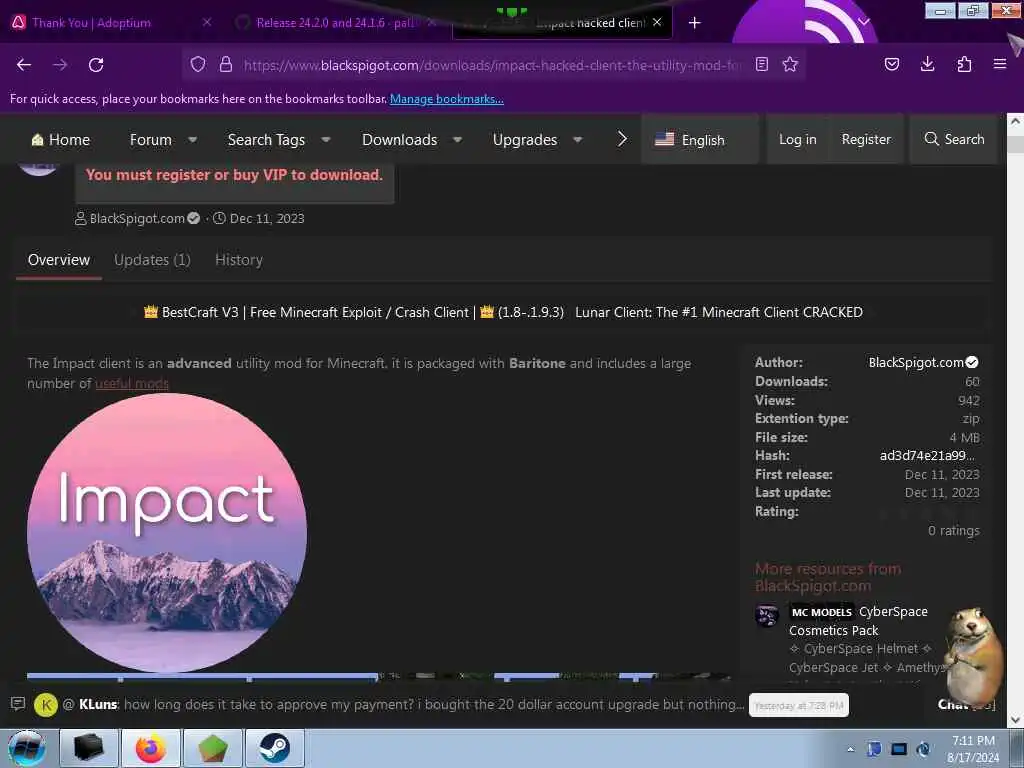Open the Manage bookmarks link
This screenshot has width=1024, height=768.
[x=447, y=99]
